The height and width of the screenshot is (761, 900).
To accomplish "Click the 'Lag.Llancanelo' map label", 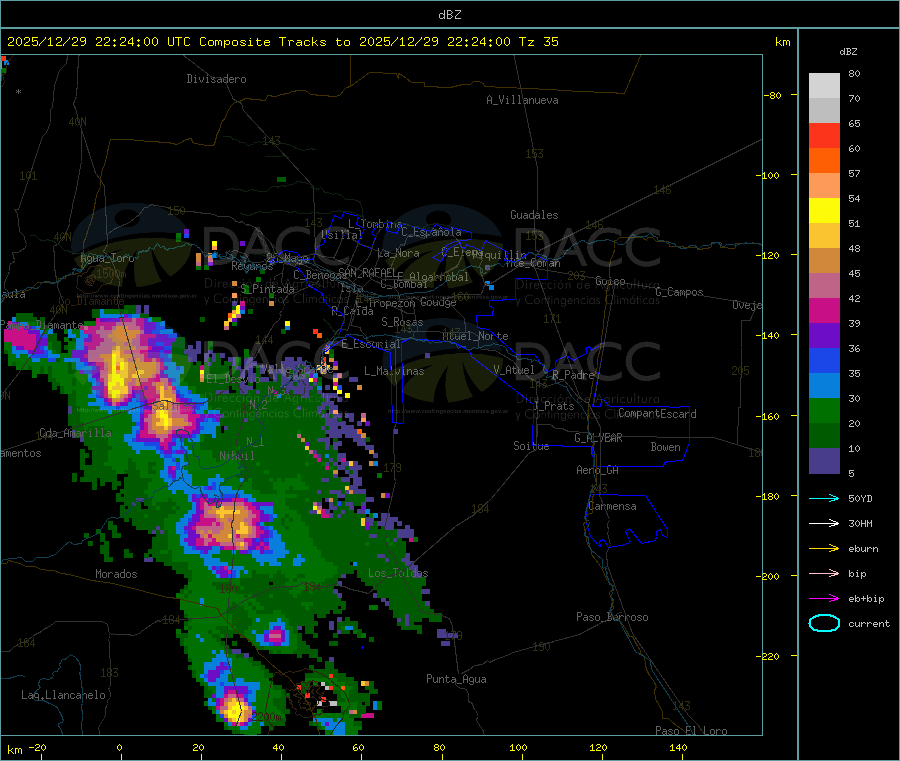I will point(63,695).
